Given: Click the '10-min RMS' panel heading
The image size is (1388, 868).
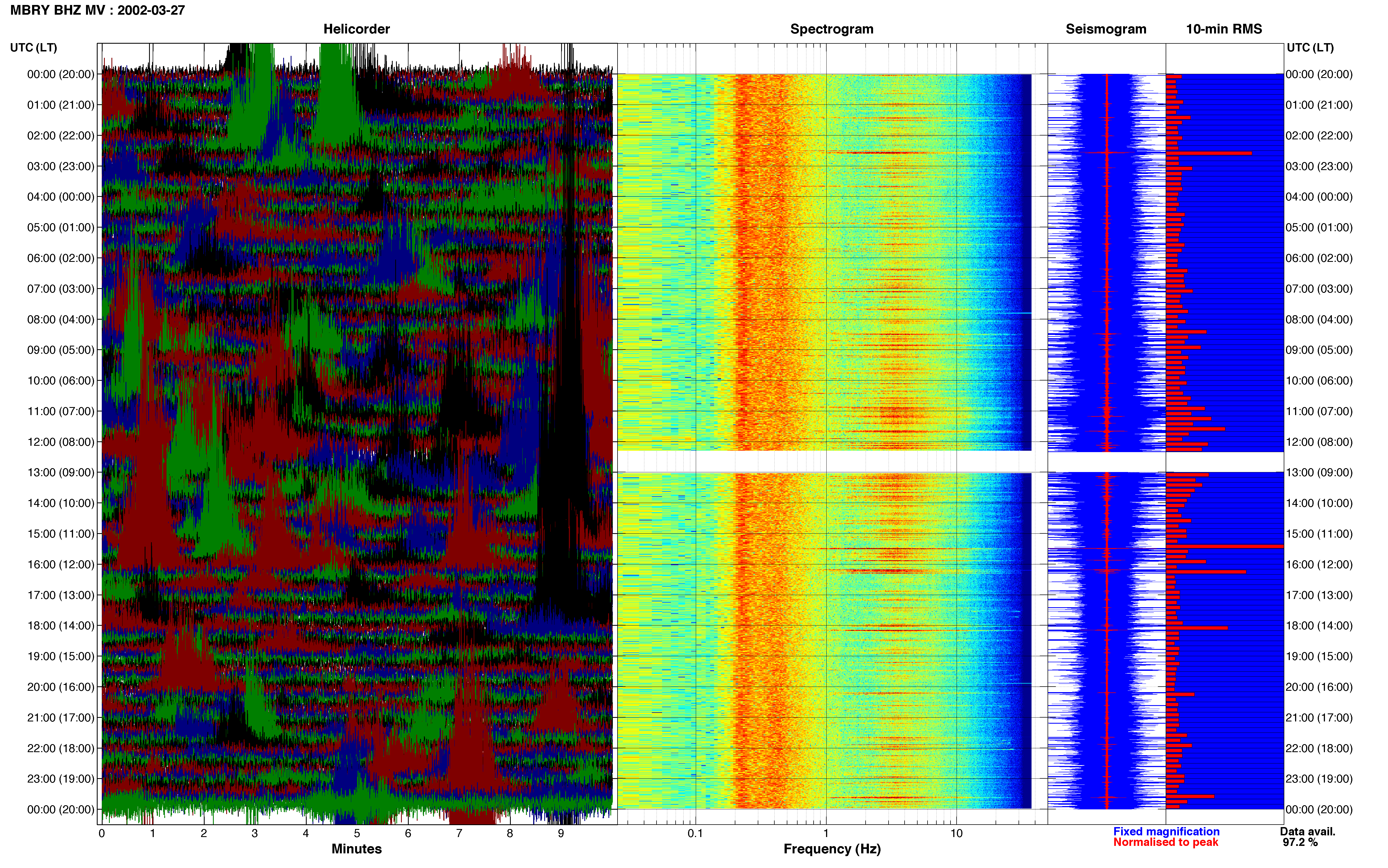Looking at the screenshot, I should pyautogui.click(x=1224, y=29).
